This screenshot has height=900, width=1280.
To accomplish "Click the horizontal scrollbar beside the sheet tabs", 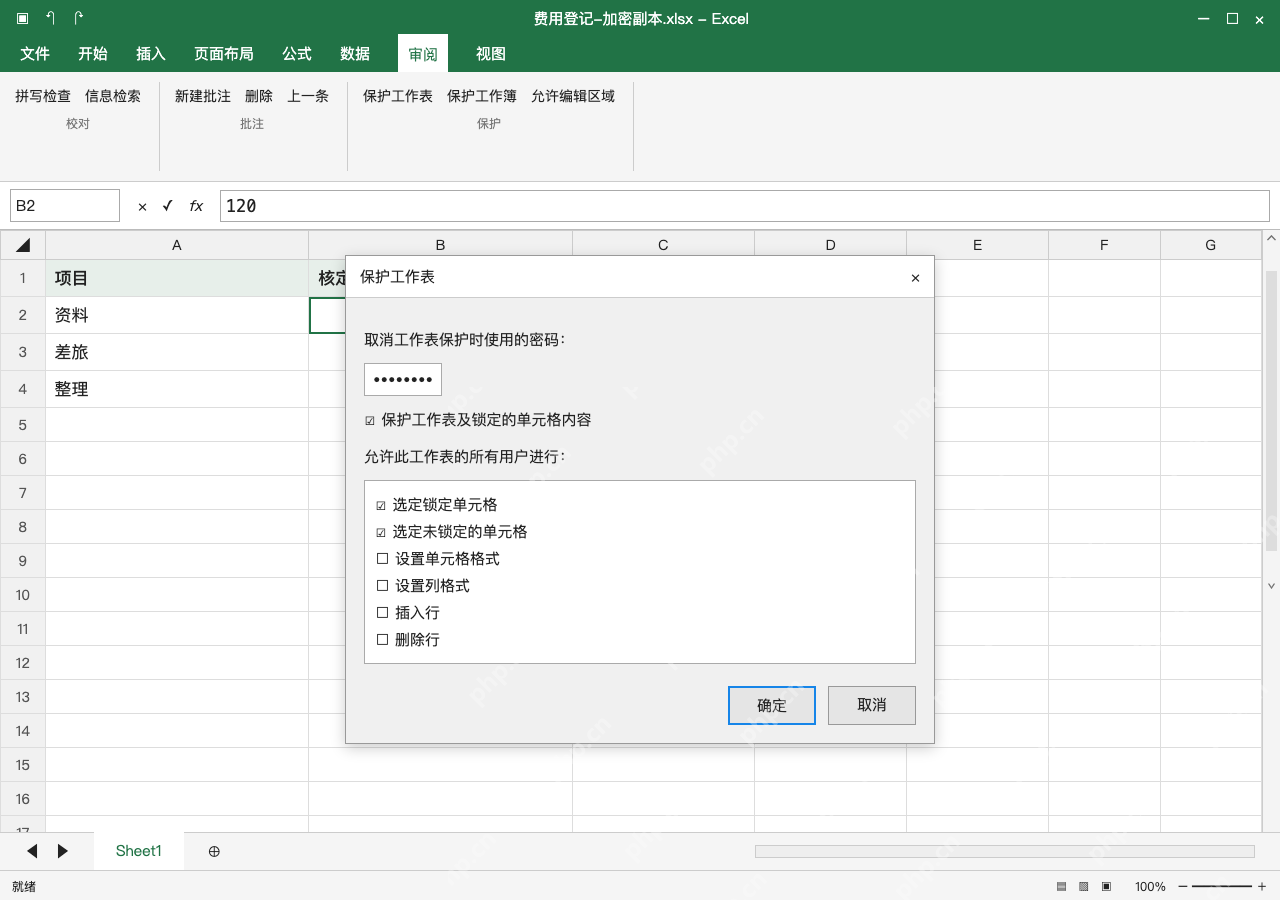I will pyautogui.click(x=1005, y=851).
